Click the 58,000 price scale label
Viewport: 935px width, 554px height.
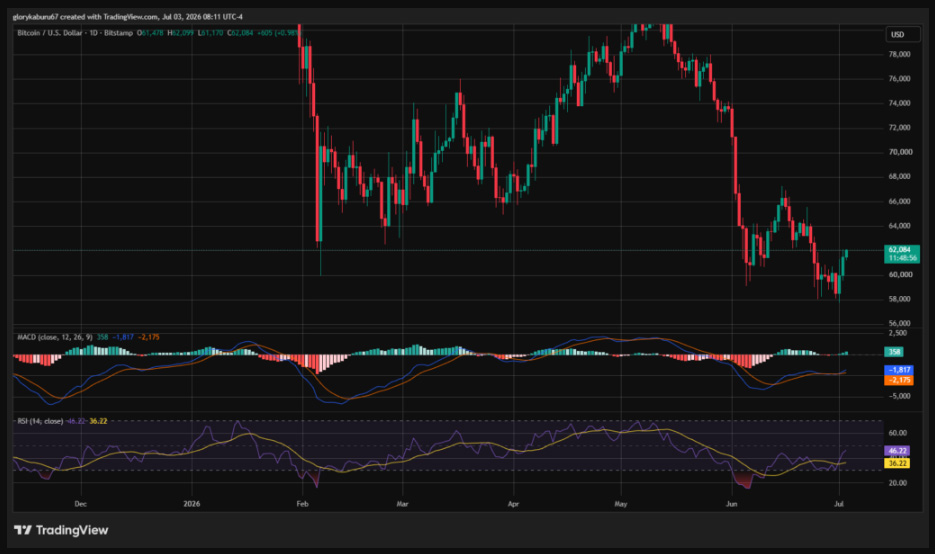click(900, 299)
